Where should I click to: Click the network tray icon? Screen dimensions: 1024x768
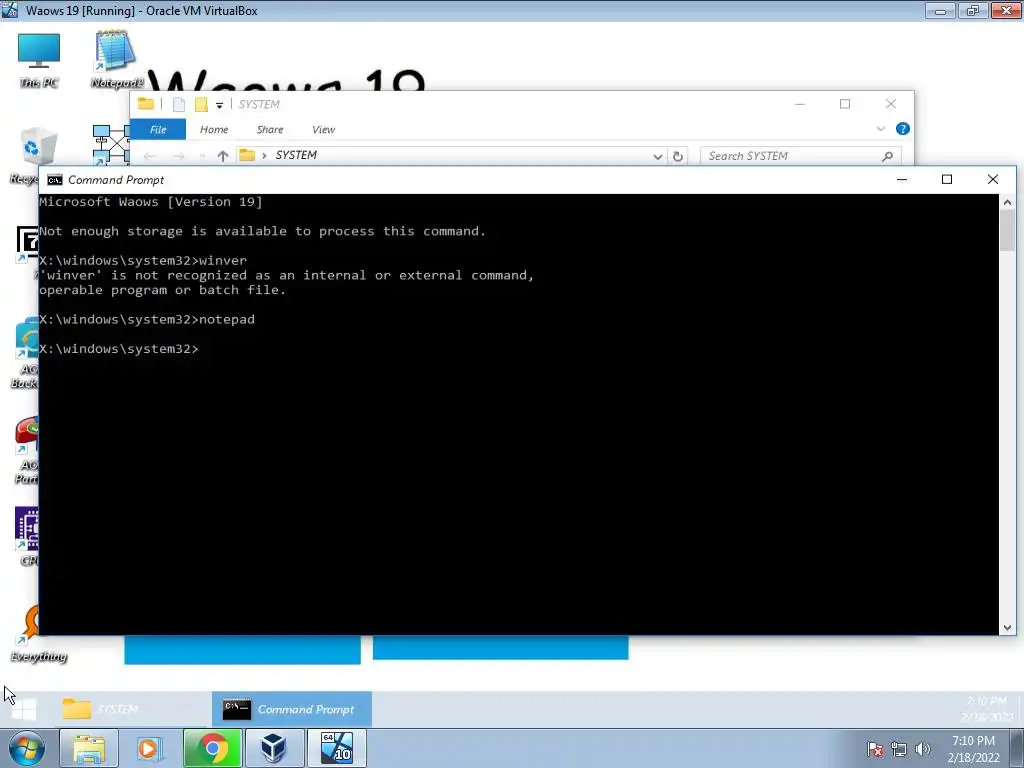[x=899, y=750]
